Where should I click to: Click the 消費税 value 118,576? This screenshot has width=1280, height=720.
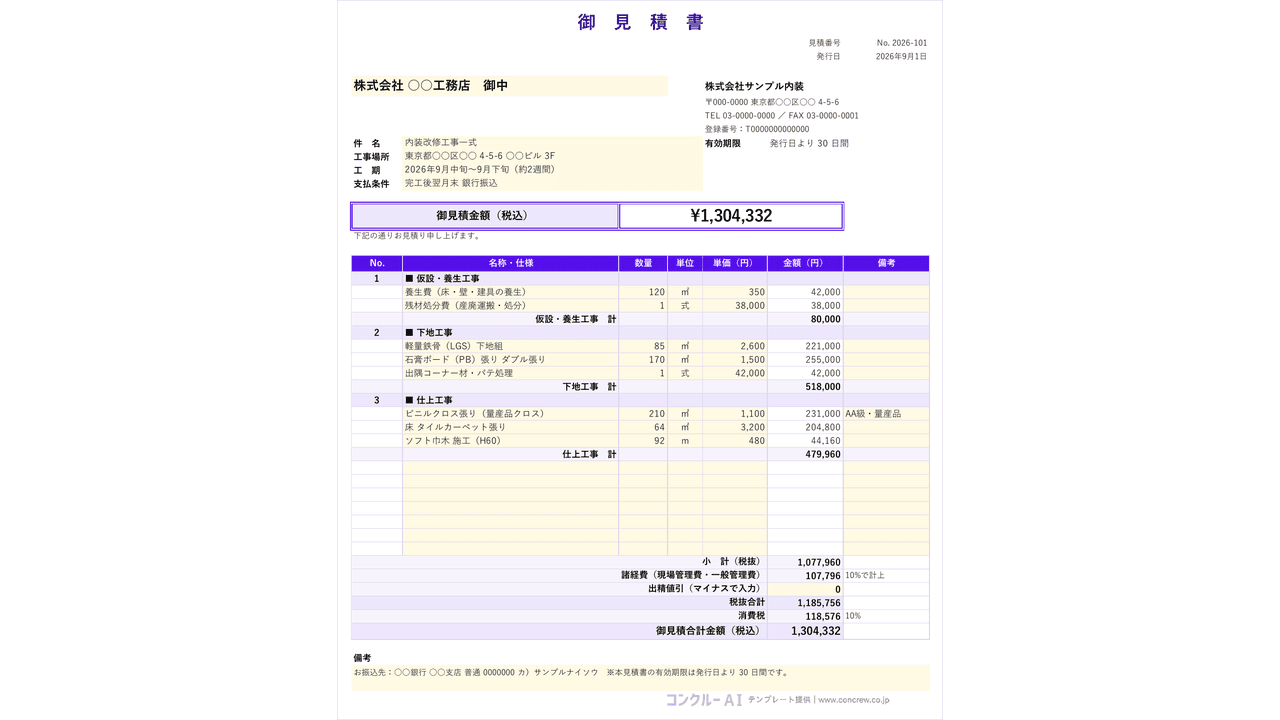(805, 617)
